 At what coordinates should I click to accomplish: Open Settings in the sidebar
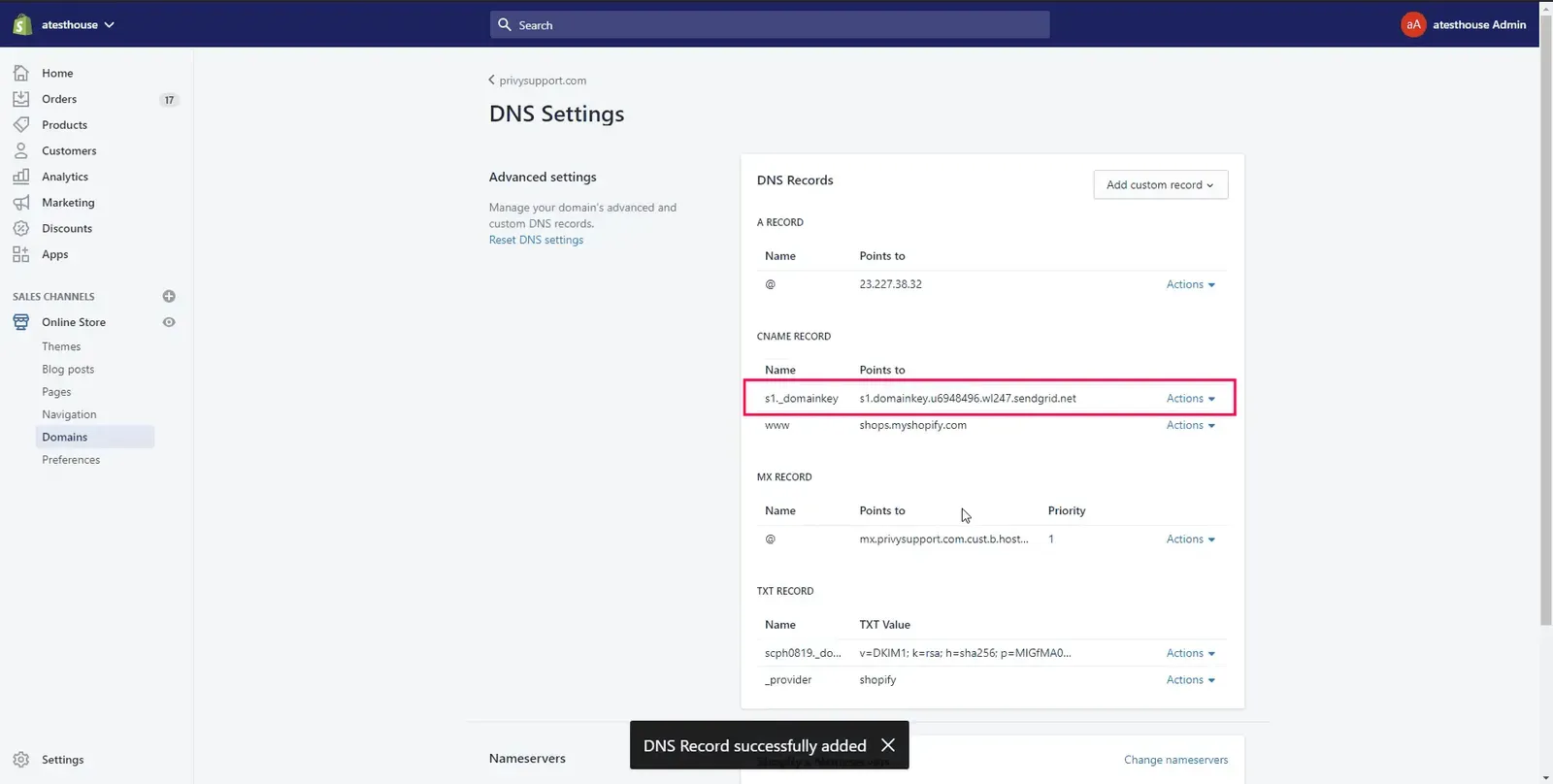[63, 760]
